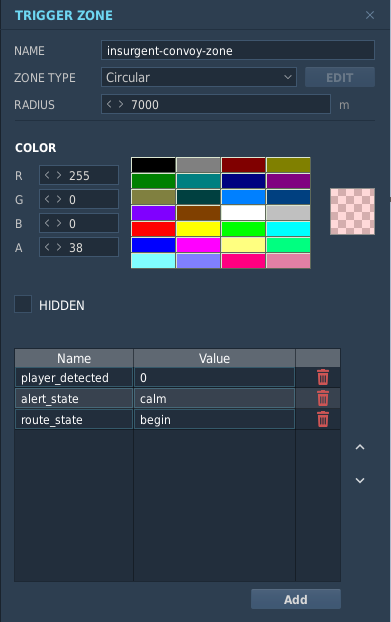Screen dimensions: 391x622
Task: Pick the bright green color swatch
Action: pyautogui.click(x=243, y=229)
